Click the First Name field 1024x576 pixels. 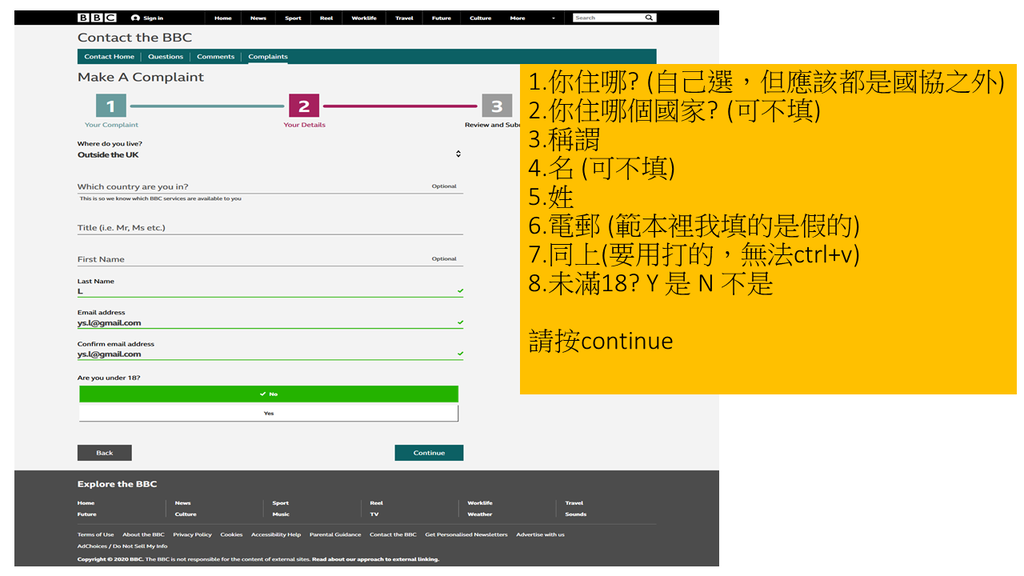click(270, 259)
